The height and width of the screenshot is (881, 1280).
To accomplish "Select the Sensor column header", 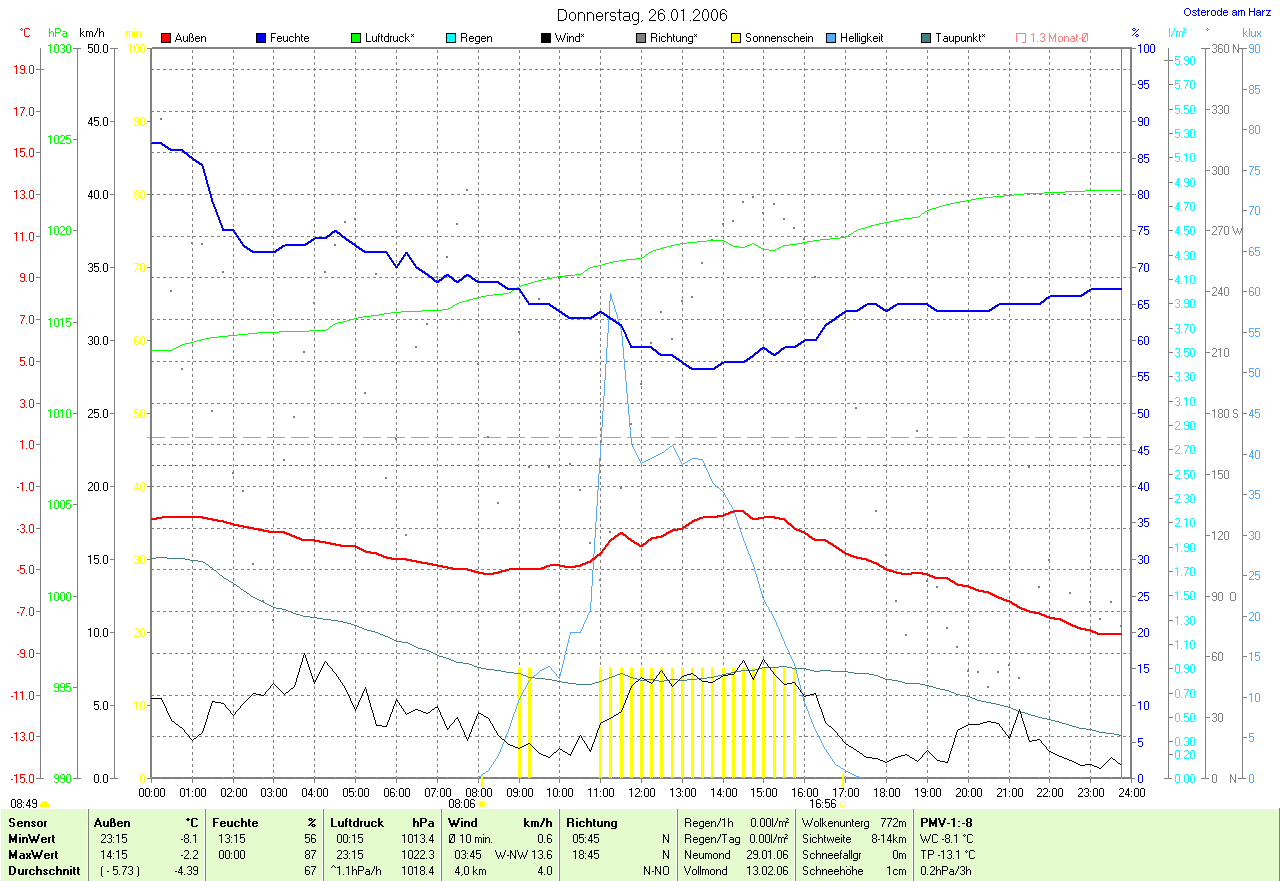I will [x=27, y=822].
